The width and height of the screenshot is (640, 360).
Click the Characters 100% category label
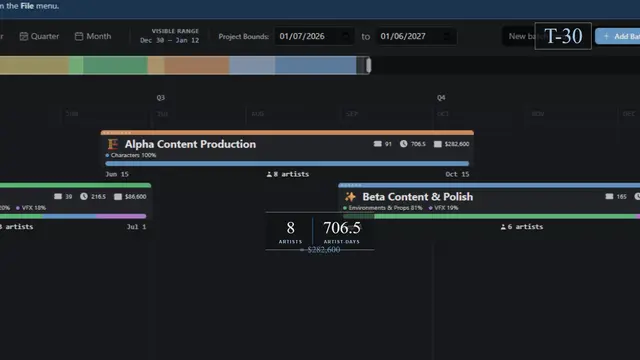point(131,155)
